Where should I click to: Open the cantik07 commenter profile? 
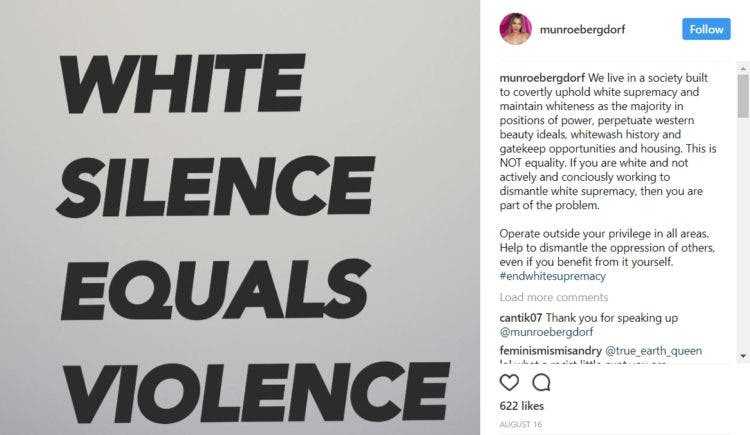(x=520, y=318)
